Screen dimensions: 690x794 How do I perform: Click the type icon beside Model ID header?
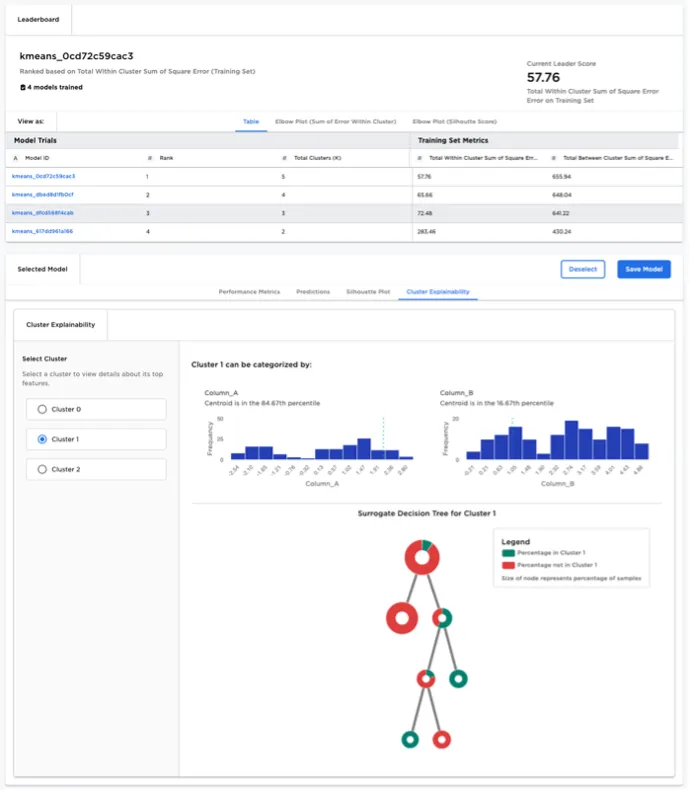coord(16,158)
